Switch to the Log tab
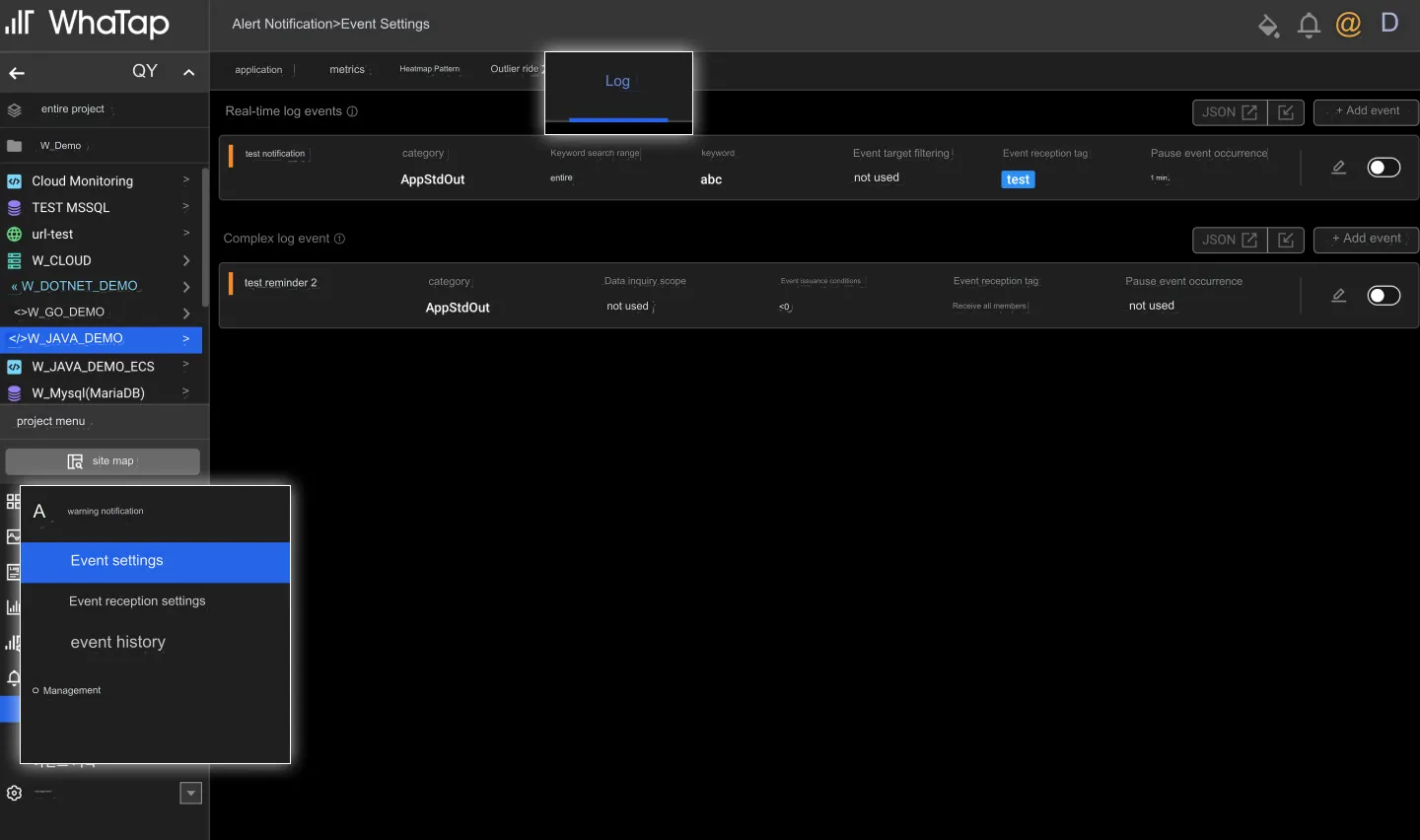Image resolution: width=1420 pixels, height=840 pixels. (618, 81)
